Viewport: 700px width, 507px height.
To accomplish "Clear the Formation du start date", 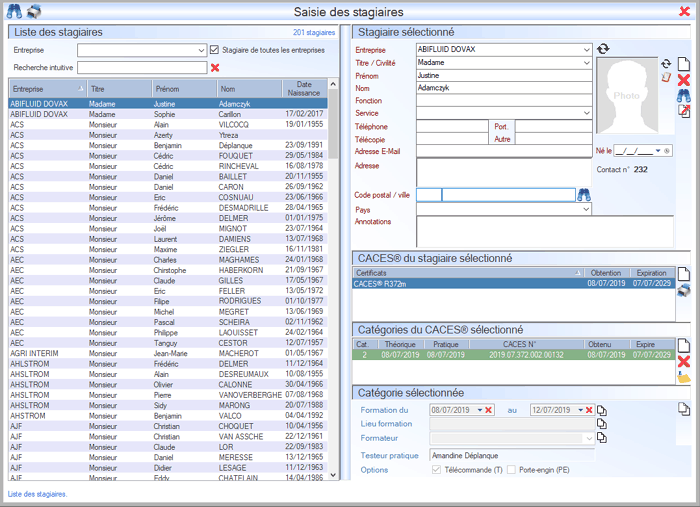I will [489, 410].
